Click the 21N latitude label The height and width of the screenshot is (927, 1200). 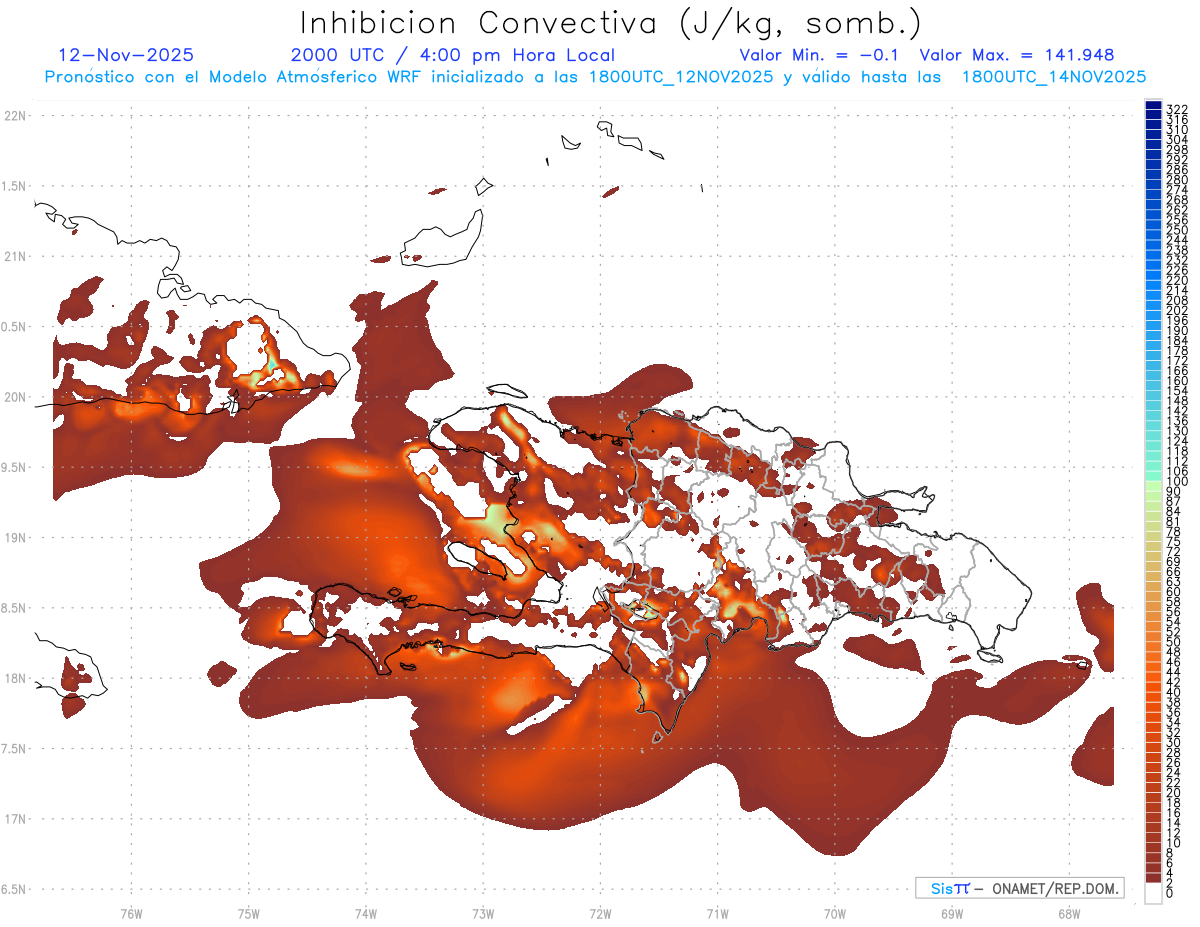click(16, 256)
